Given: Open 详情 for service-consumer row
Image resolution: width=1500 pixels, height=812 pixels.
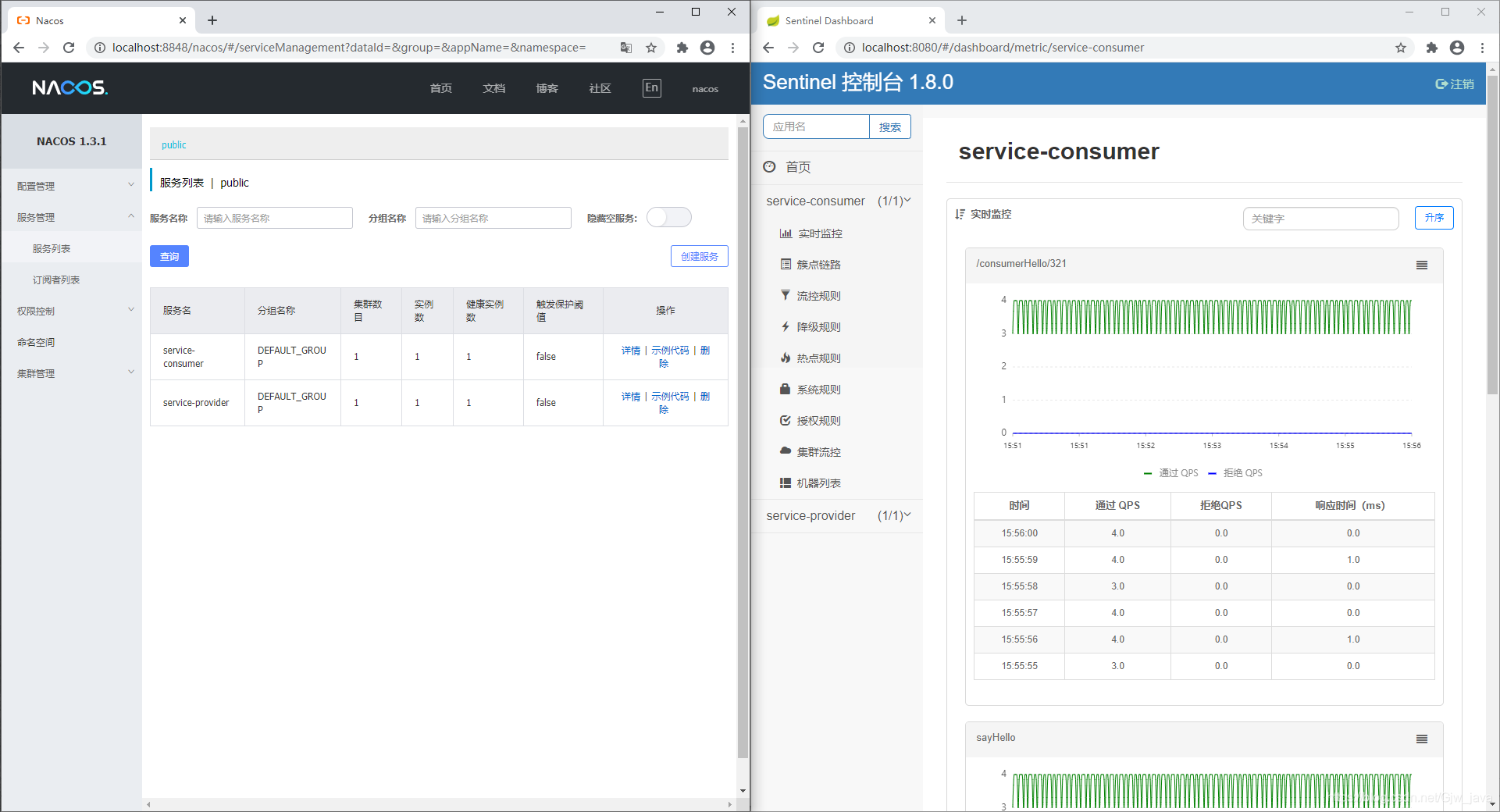Looking at the screenshot, I should [631, 351].
